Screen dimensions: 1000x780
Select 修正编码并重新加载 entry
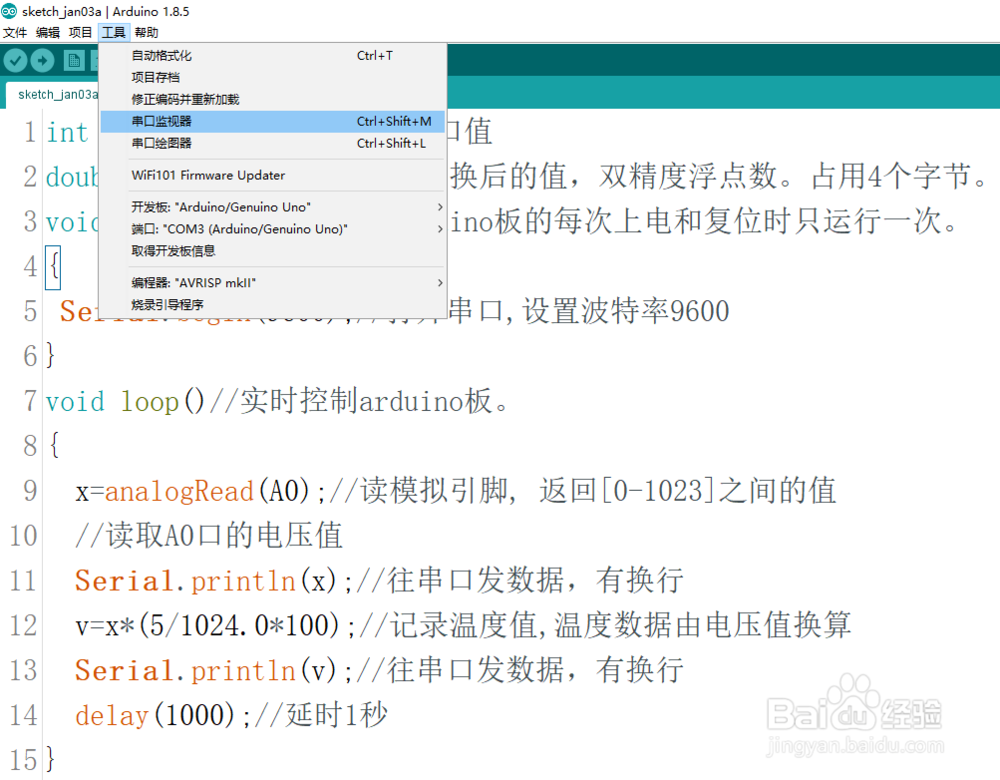pos(273,99)
